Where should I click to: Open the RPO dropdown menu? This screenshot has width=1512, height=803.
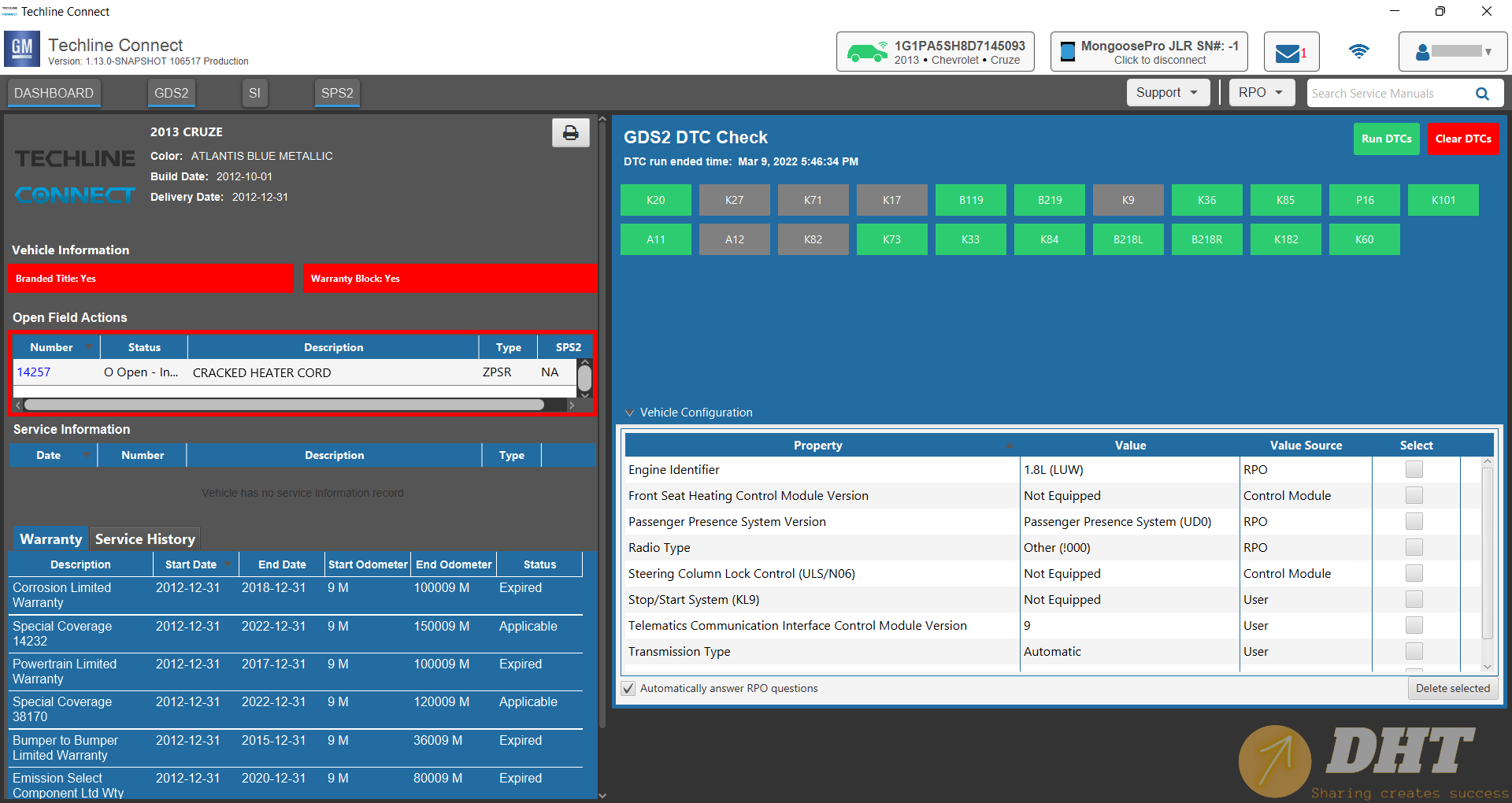point(1261,93)
